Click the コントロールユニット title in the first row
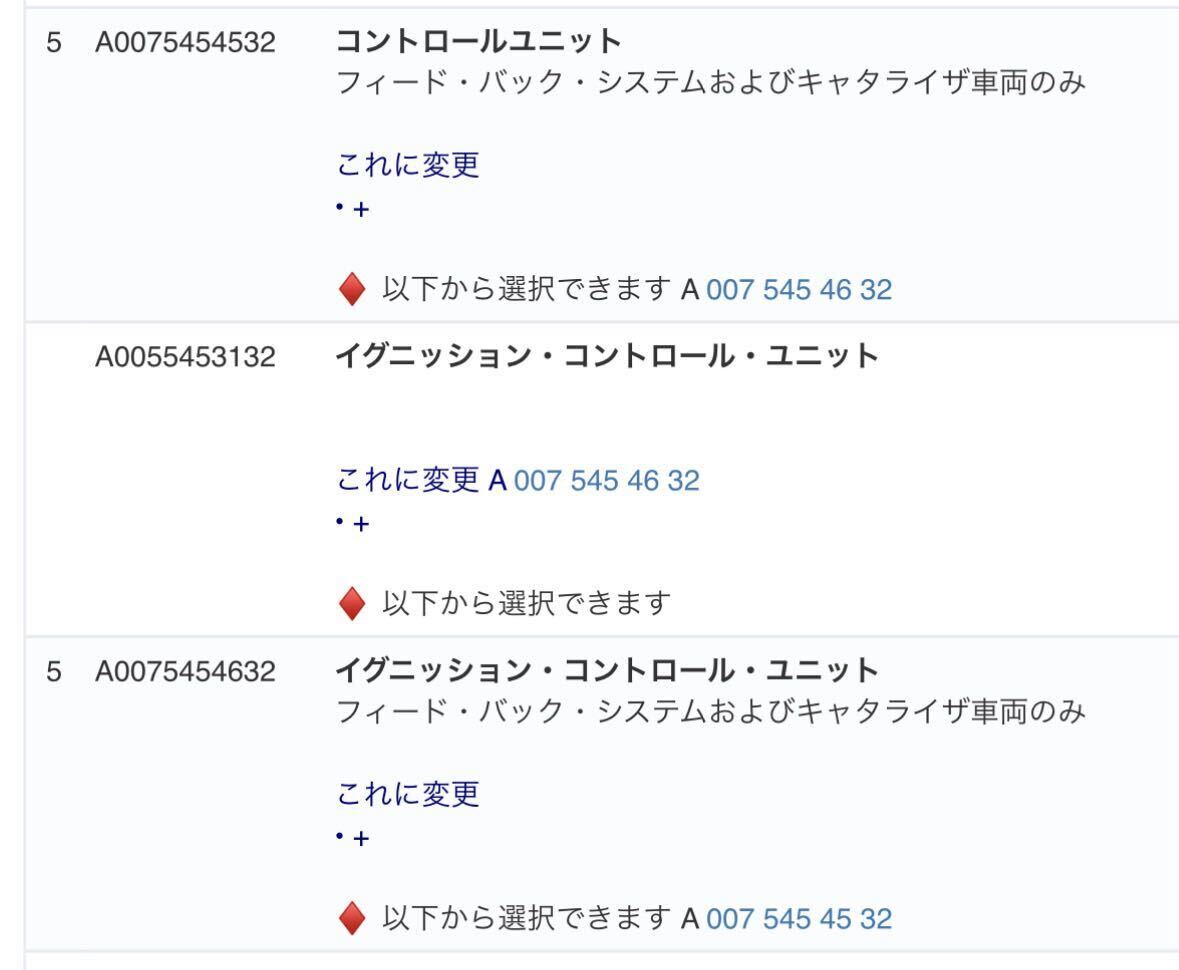1179x970 pixels. coord(478,43)
